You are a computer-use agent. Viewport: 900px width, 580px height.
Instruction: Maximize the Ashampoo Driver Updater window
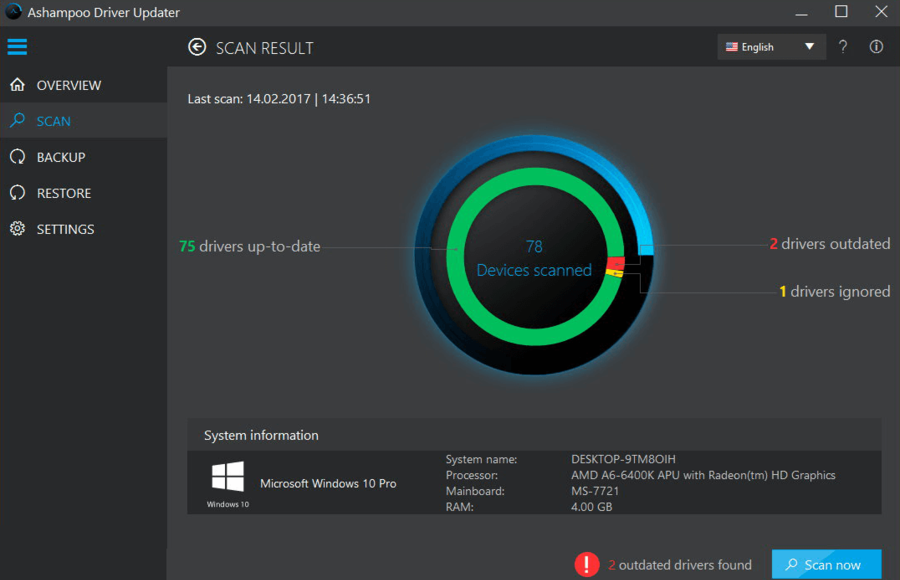pos(841,11)
